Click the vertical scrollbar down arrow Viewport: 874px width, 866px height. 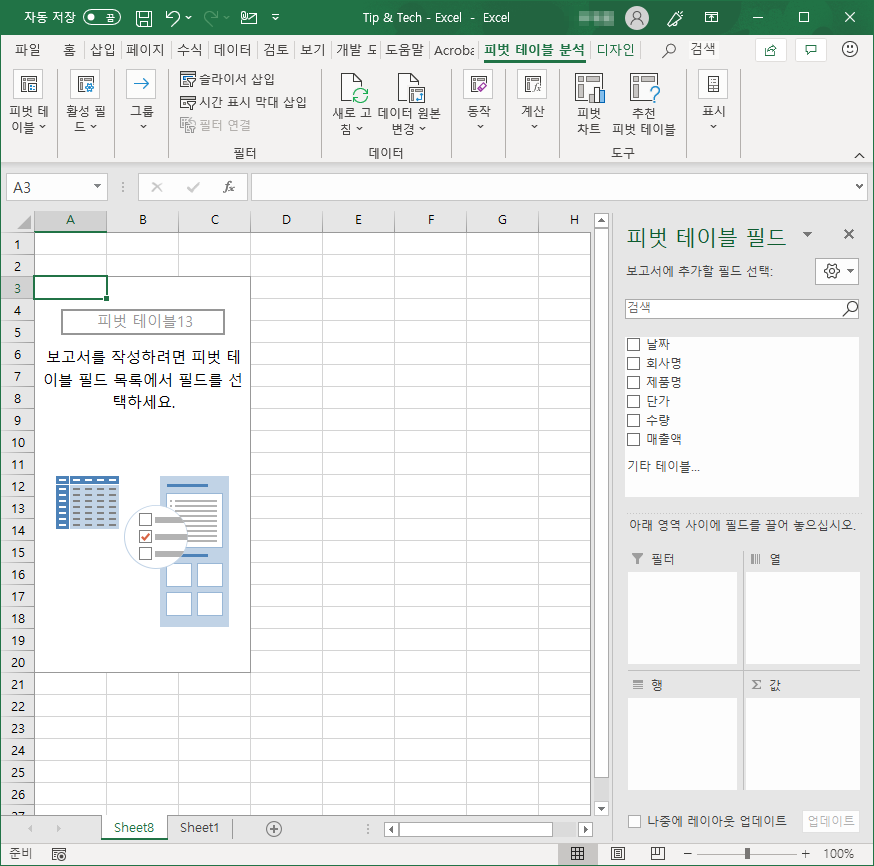pyautogui.click(x=601, y=809)
